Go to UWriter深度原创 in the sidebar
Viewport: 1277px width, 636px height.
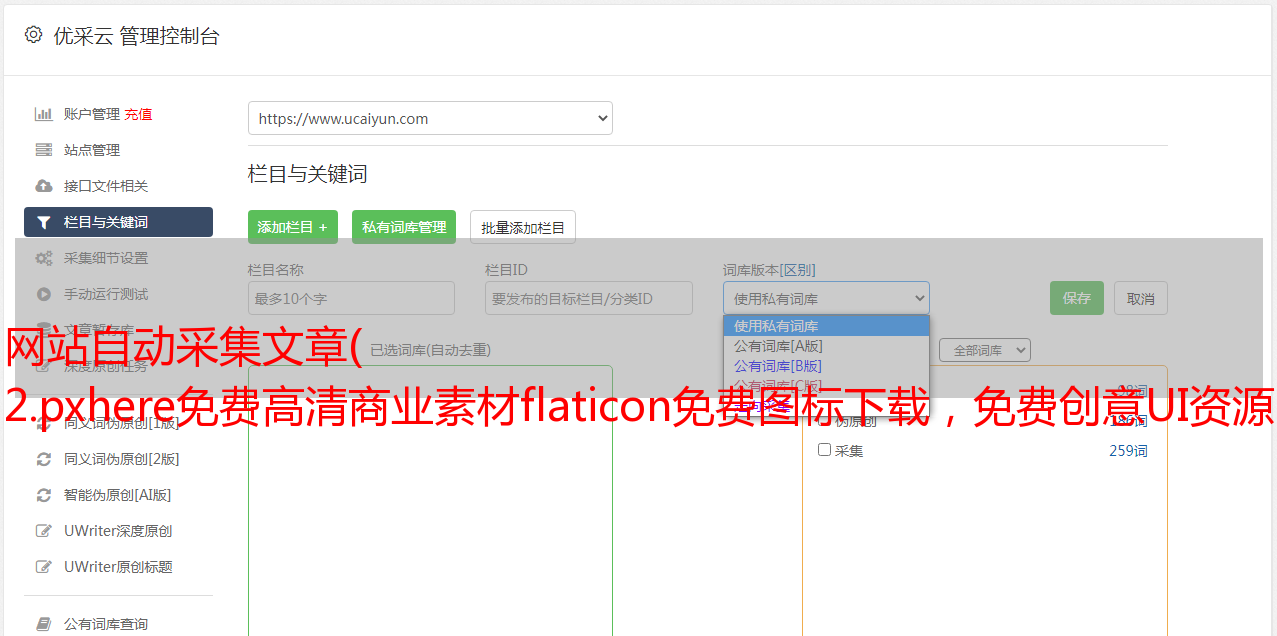click(x=118, y=531)
